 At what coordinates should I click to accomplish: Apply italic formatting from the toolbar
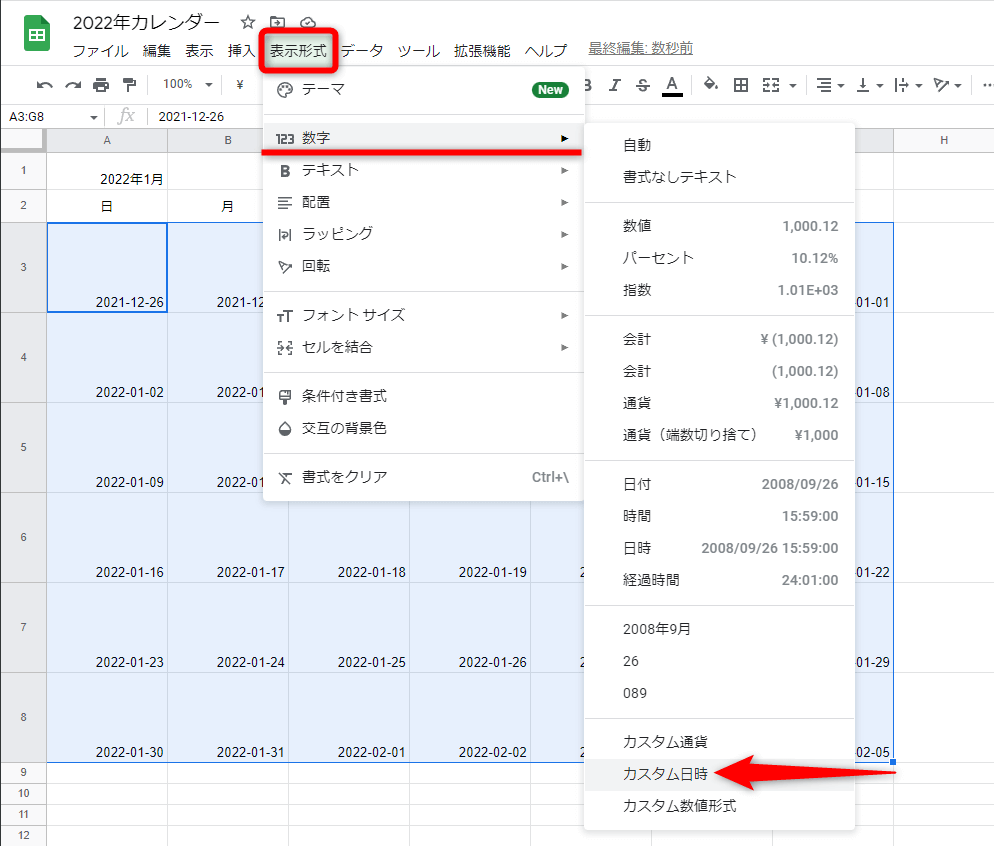point(615,85)
